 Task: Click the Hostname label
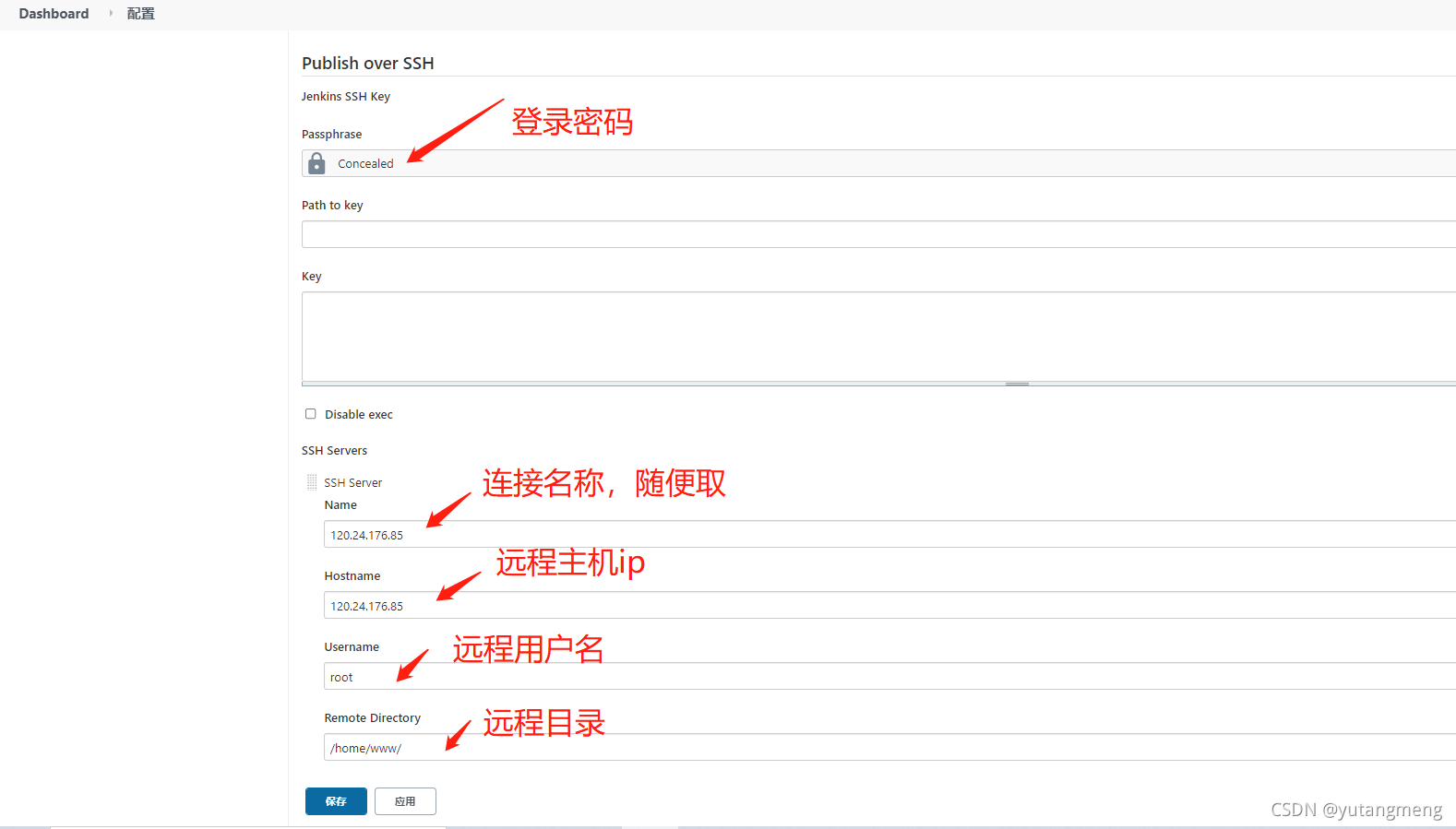tap(352, 575)
